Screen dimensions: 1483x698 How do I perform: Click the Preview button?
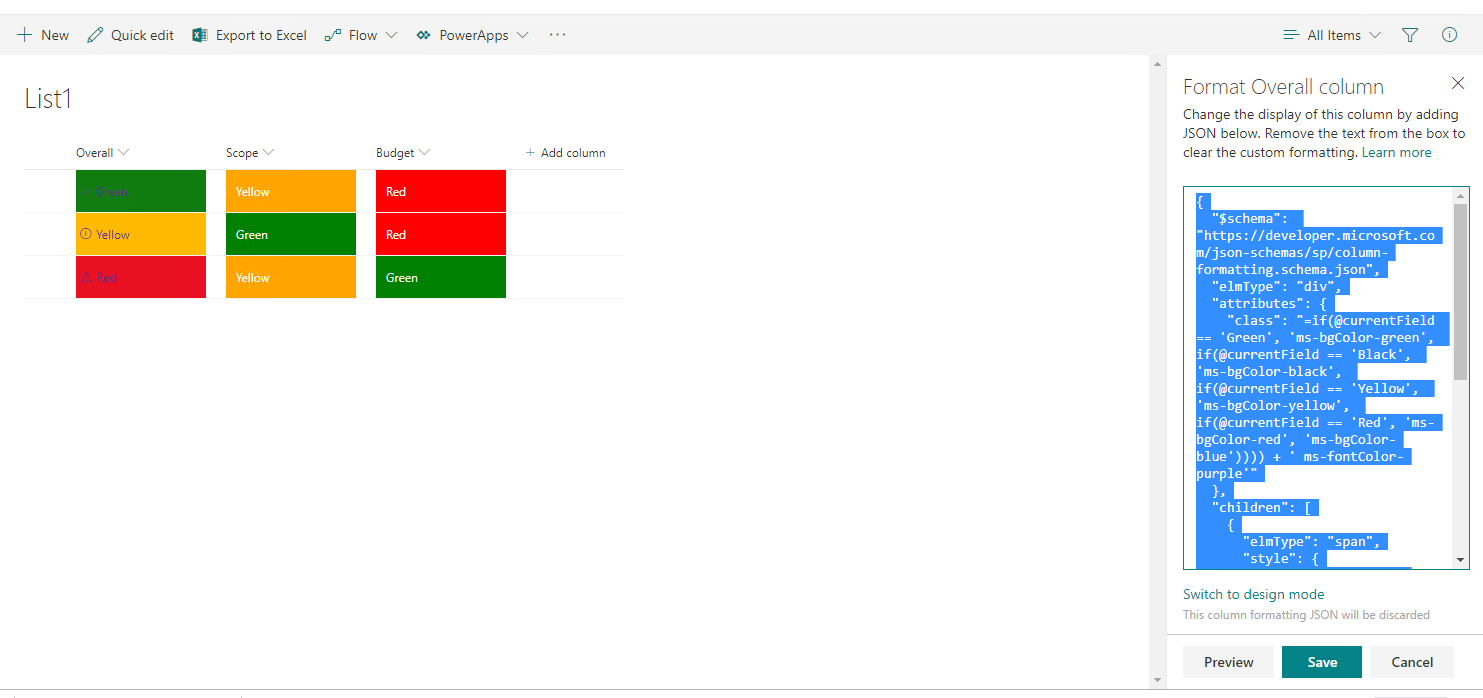point(1228,662)
